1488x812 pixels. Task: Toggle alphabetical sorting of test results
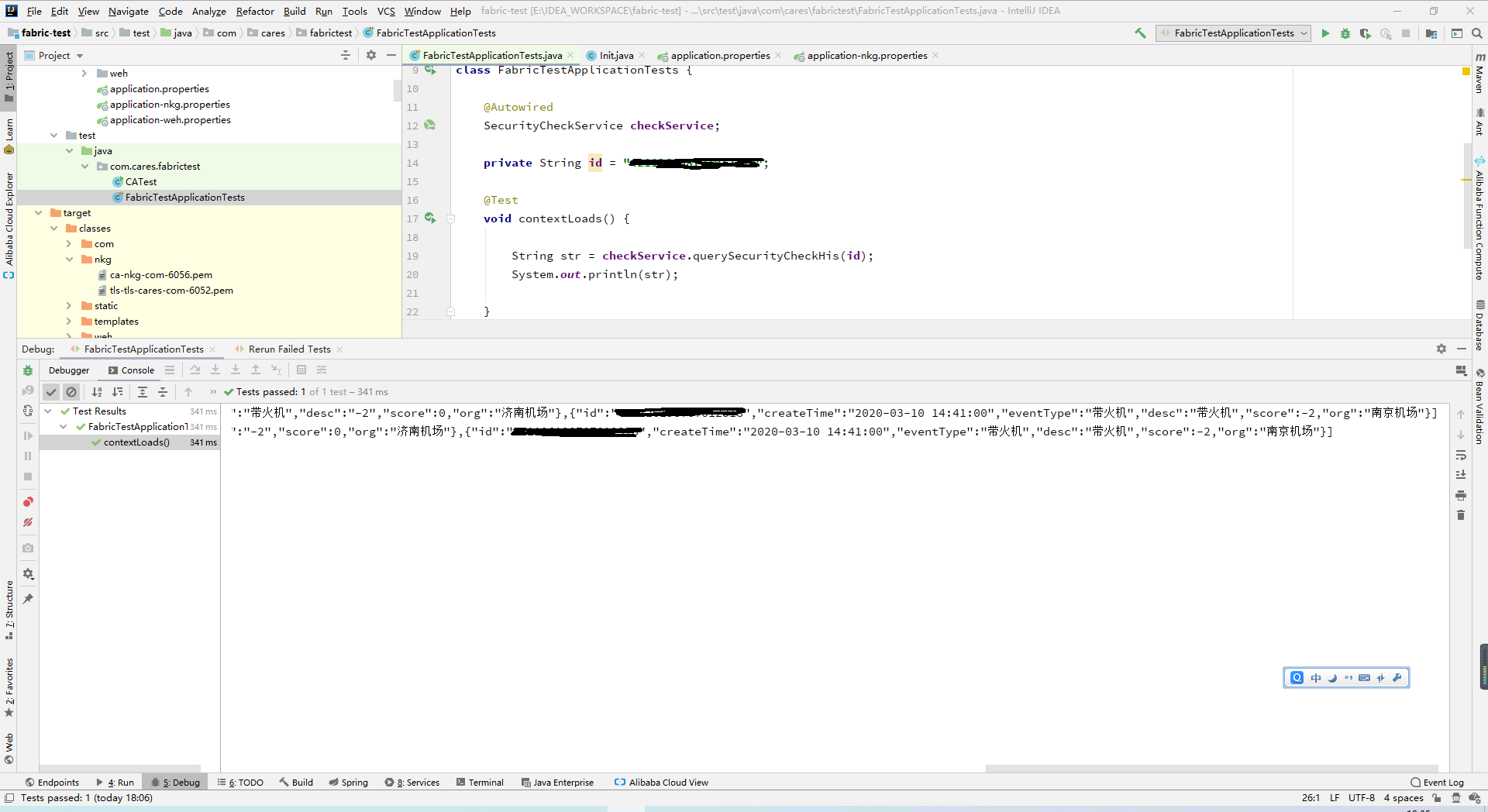click(x=97, y=392)
